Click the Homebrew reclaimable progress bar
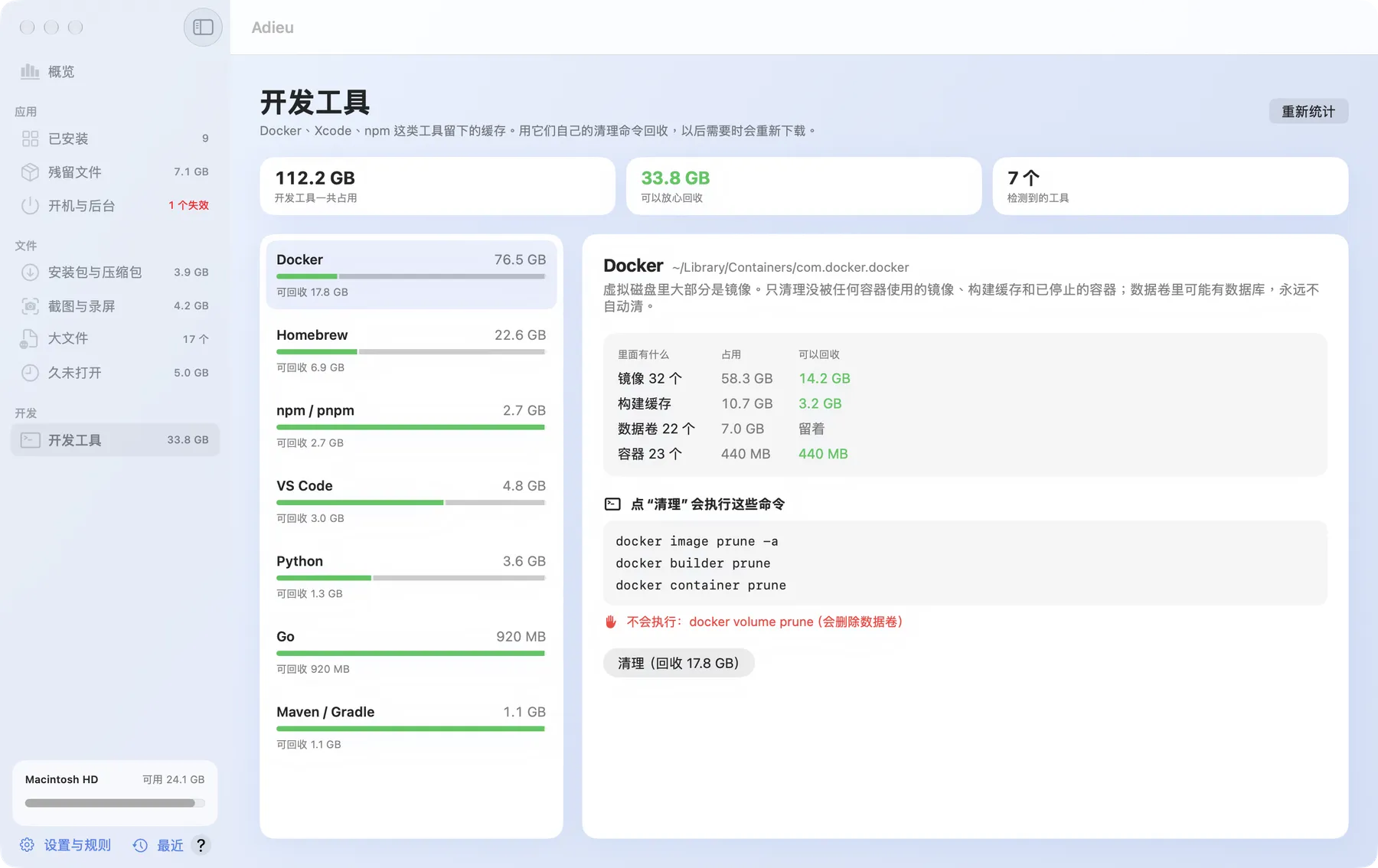 (411, 352)
